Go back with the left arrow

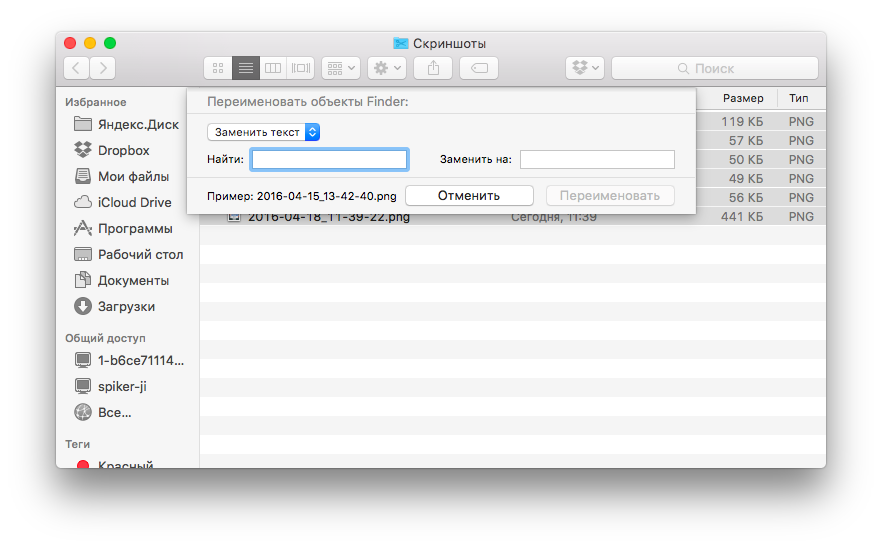[x=77, y=68]
